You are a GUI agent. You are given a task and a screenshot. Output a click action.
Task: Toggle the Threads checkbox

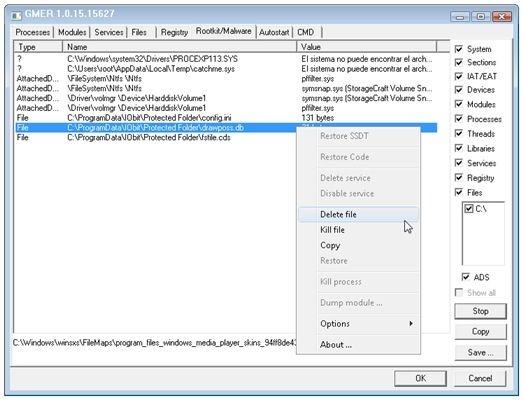(x=459, y=133)
